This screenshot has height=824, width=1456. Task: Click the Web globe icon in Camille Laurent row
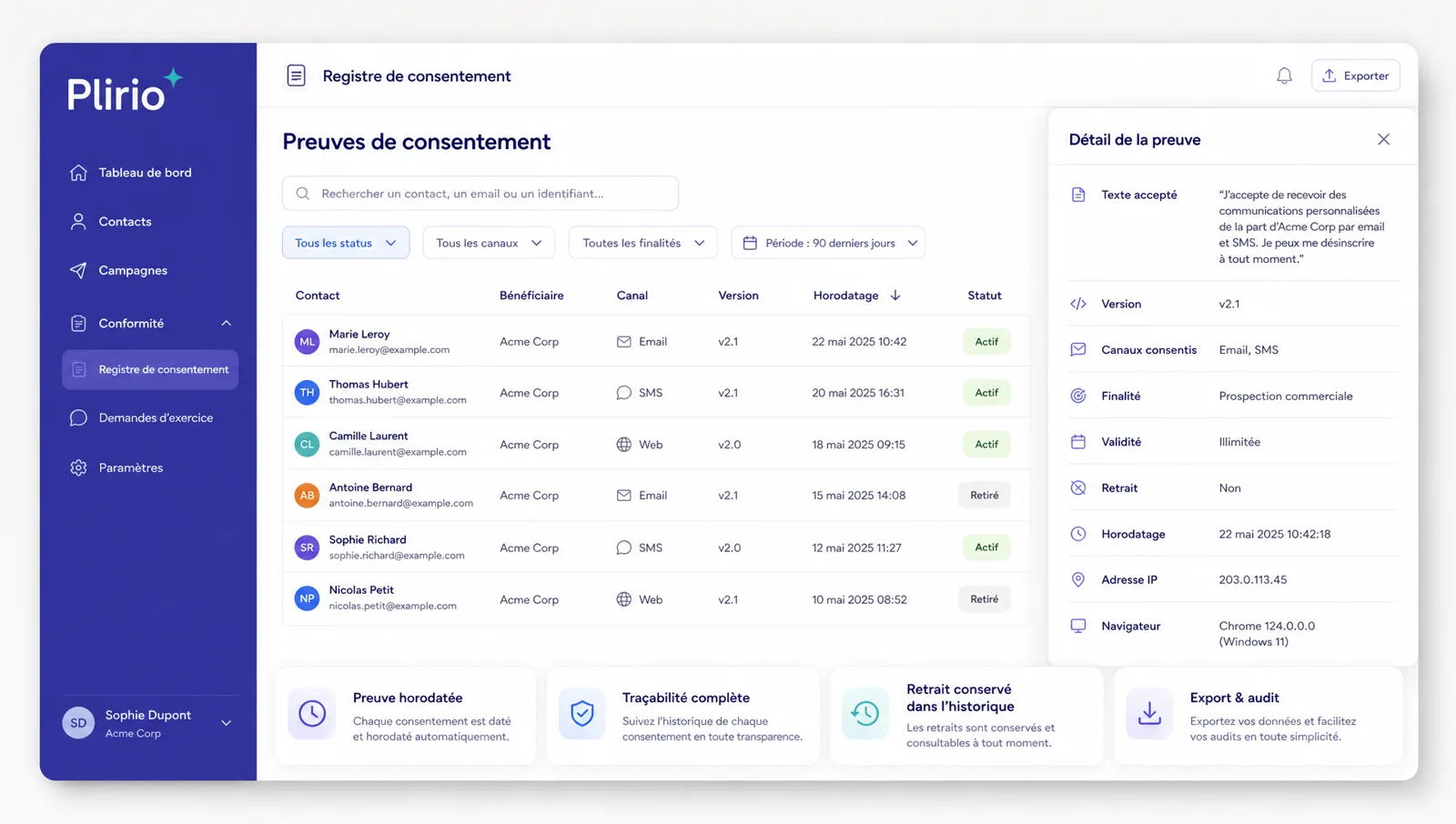(x=623, y=445)
